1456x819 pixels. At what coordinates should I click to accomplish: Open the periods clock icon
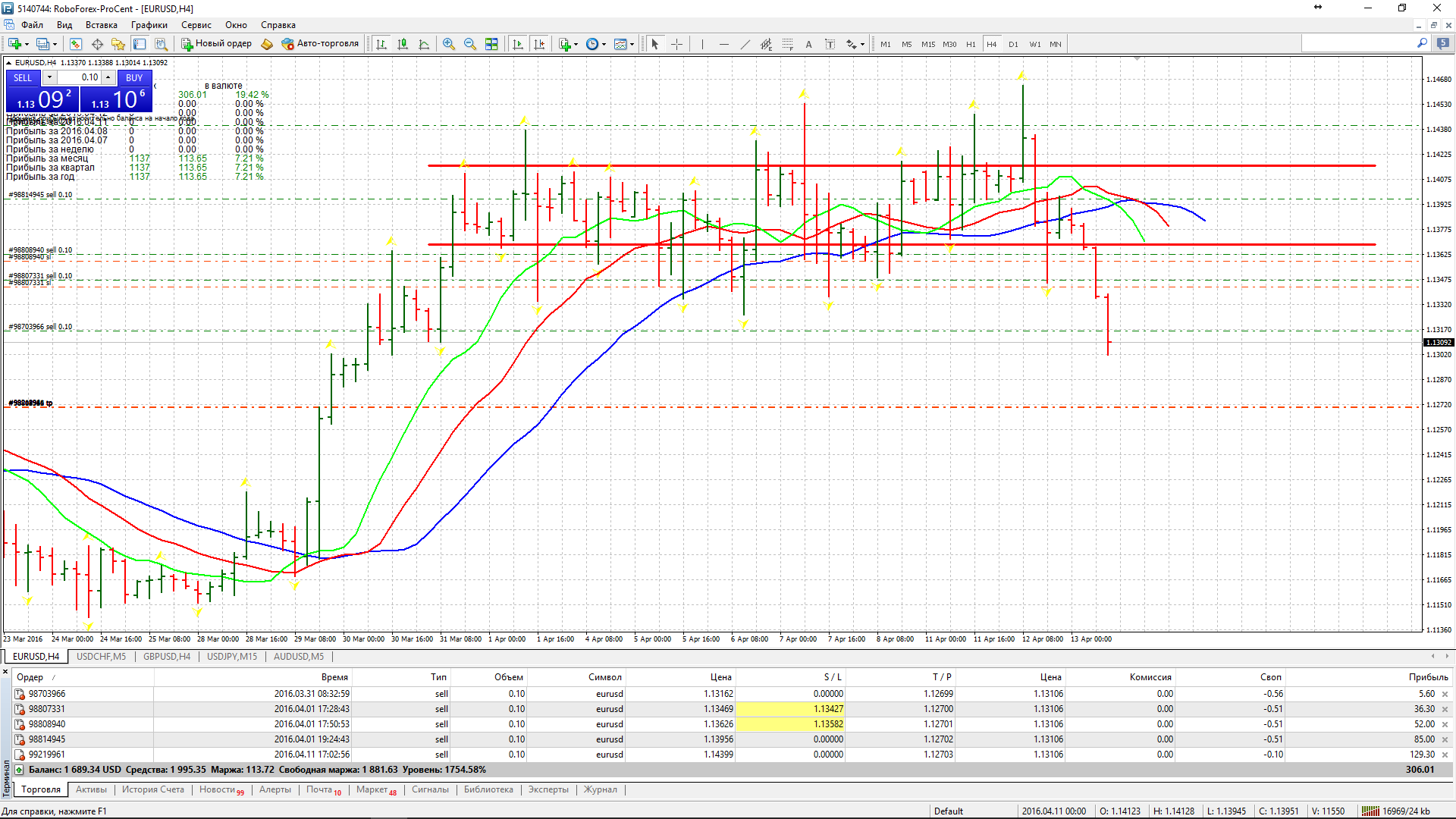click(x=592, y=44)
